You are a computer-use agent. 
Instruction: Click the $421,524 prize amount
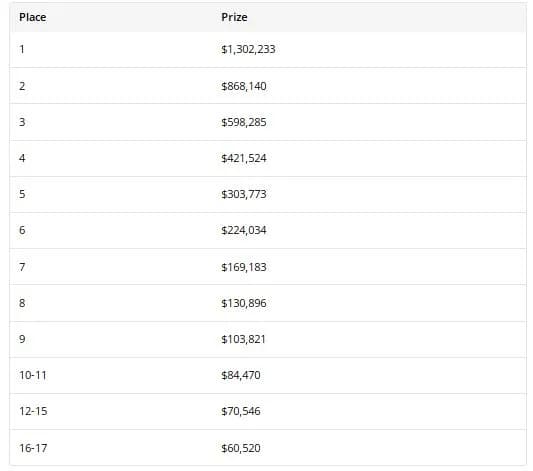point(244,158)
